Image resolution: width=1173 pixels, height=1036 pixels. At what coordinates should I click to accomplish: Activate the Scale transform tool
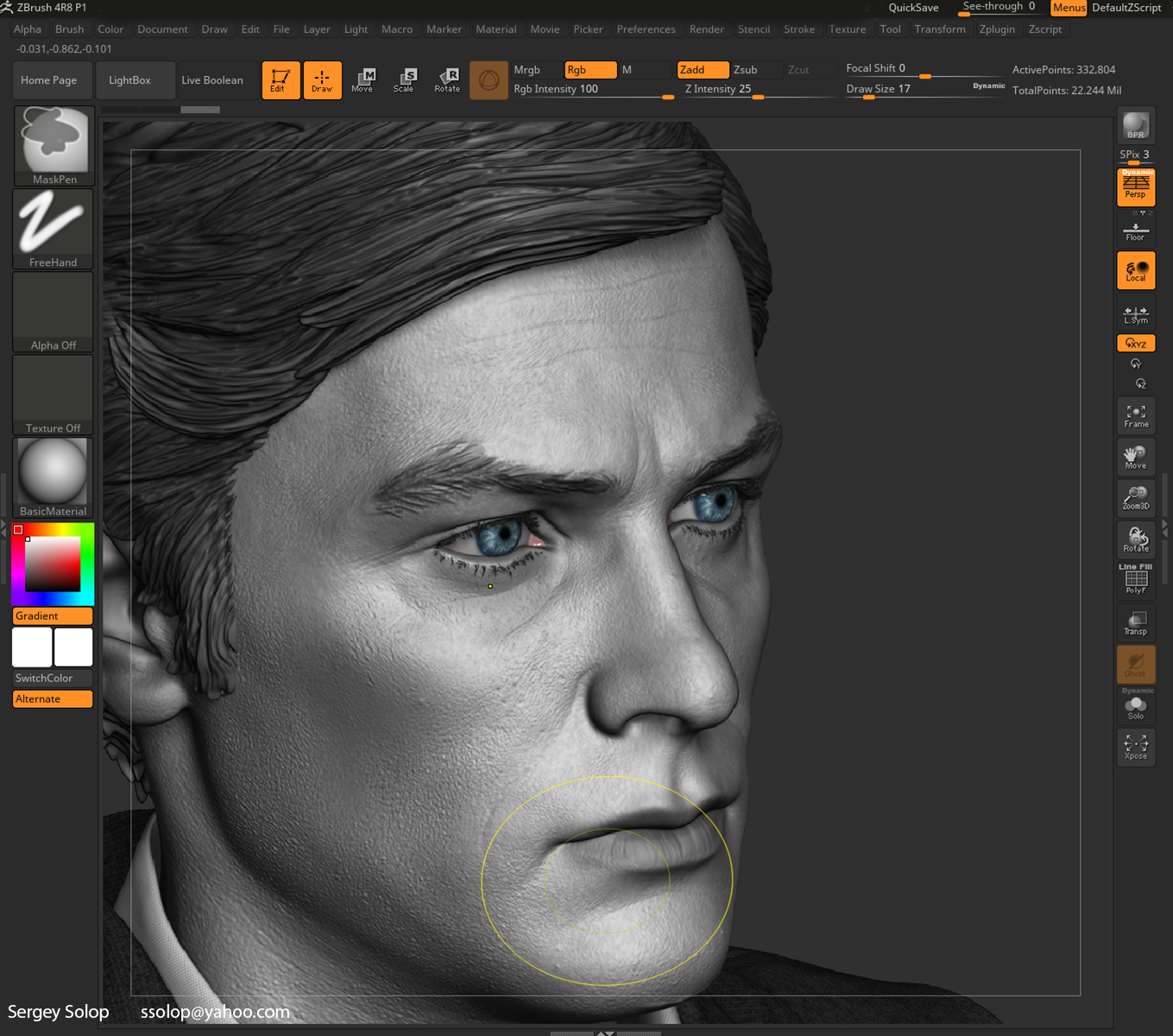(403, 80)
